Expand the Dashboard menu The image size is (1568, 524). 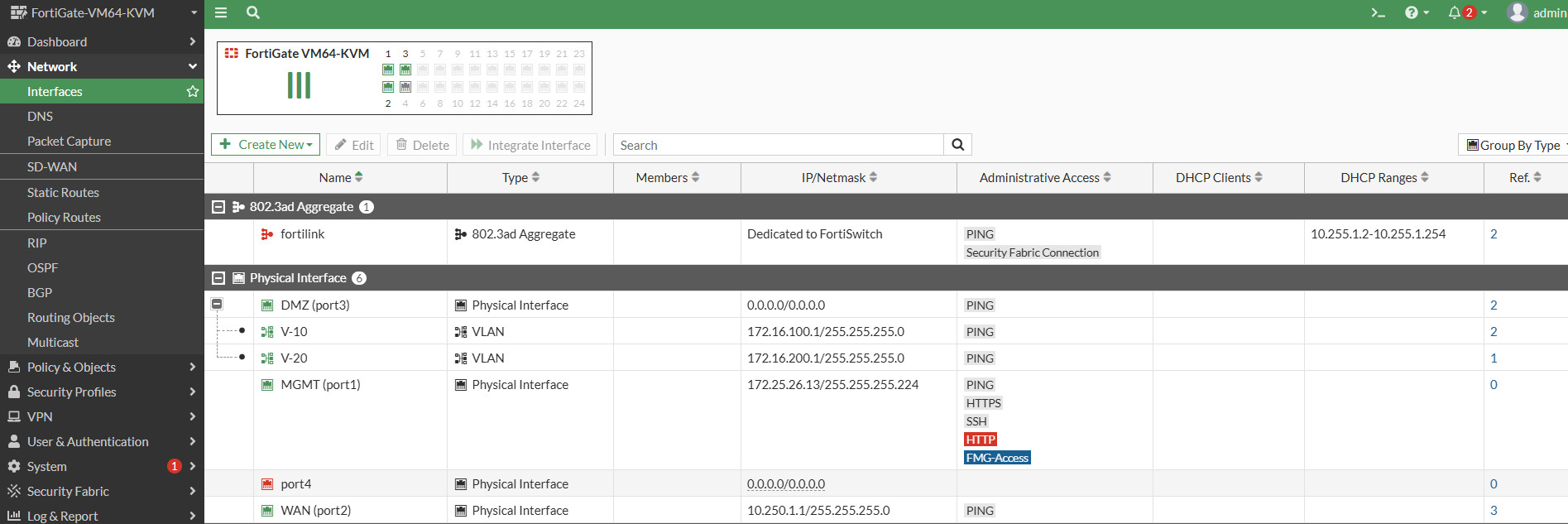pyautogui.click(x=102, y=41)
